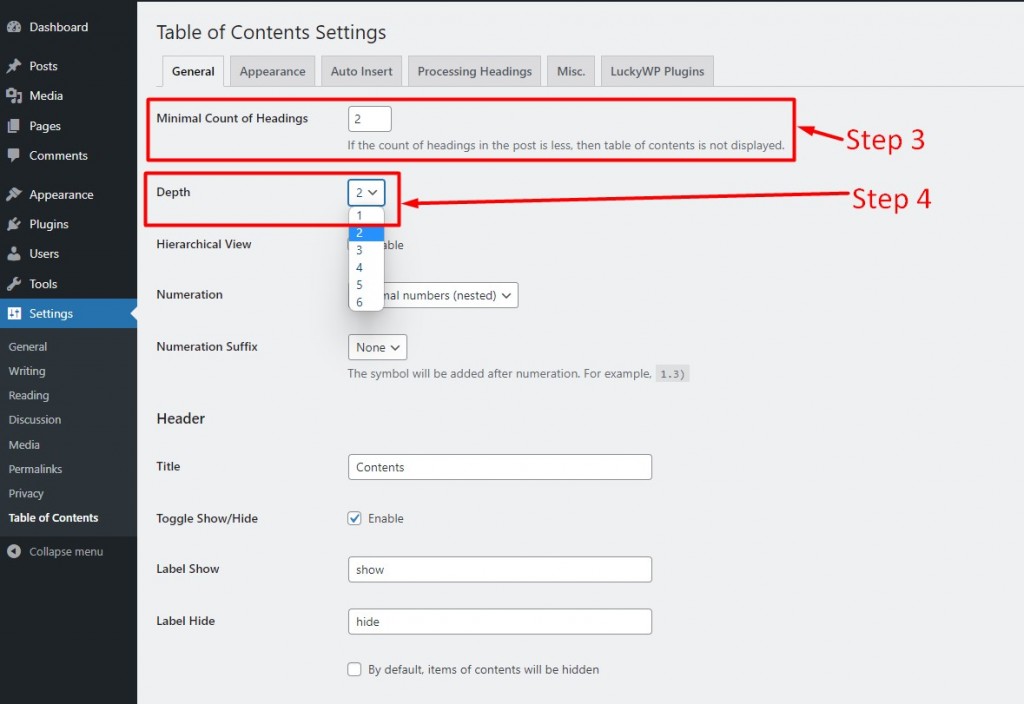Screen dimensions: 1024x704
Task: Open the Auto Insert tab
Action: (x=361, y=71)
